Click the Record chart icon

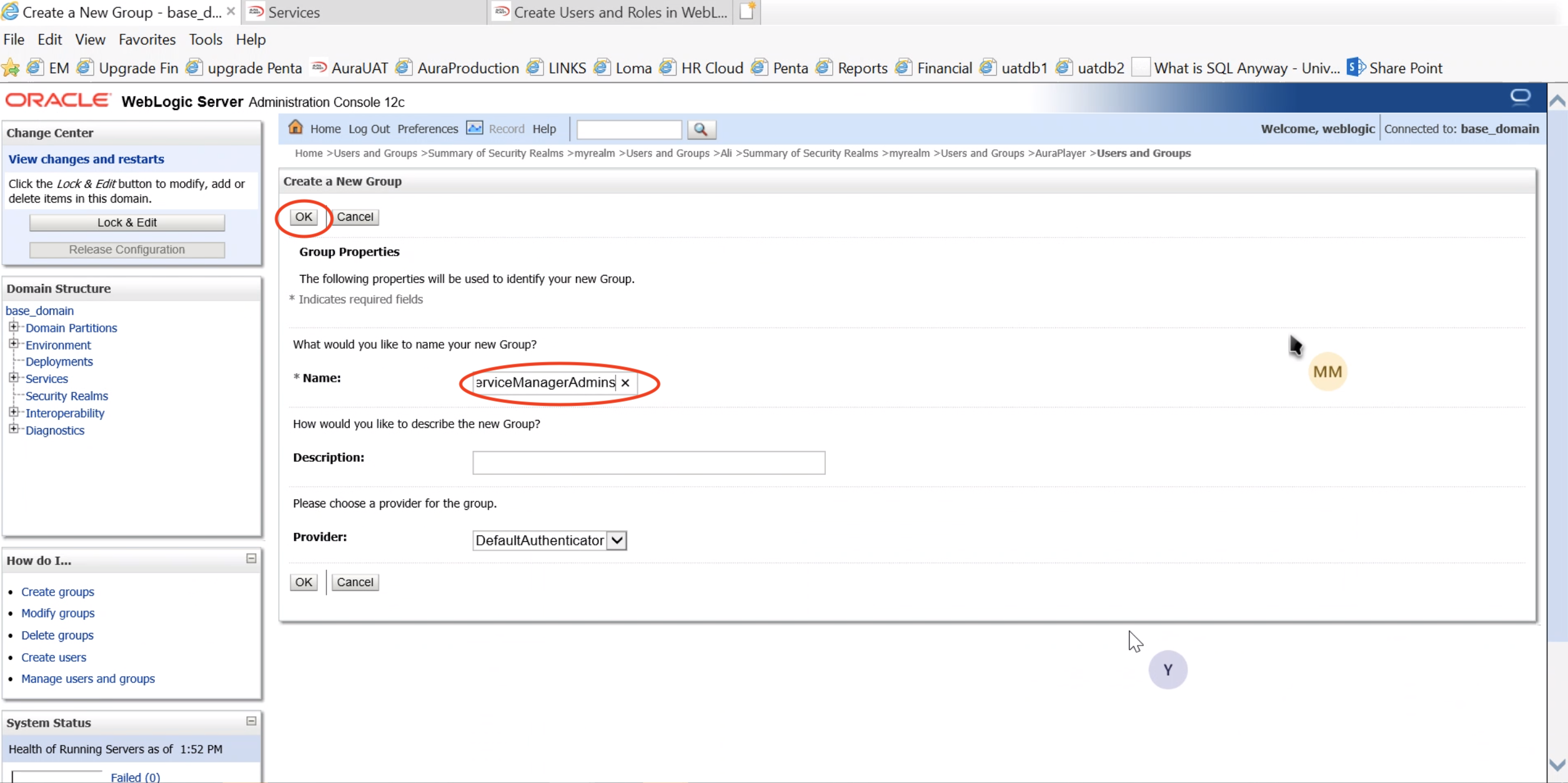click(x=475, y=128)
